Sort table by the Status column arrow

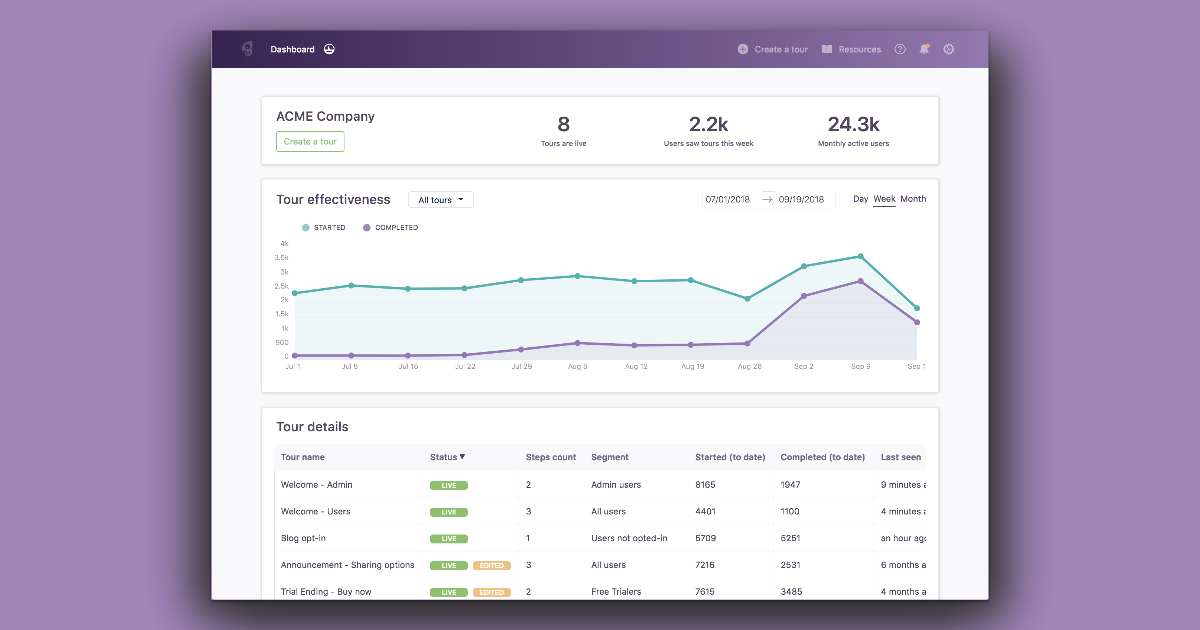(462, 457)
